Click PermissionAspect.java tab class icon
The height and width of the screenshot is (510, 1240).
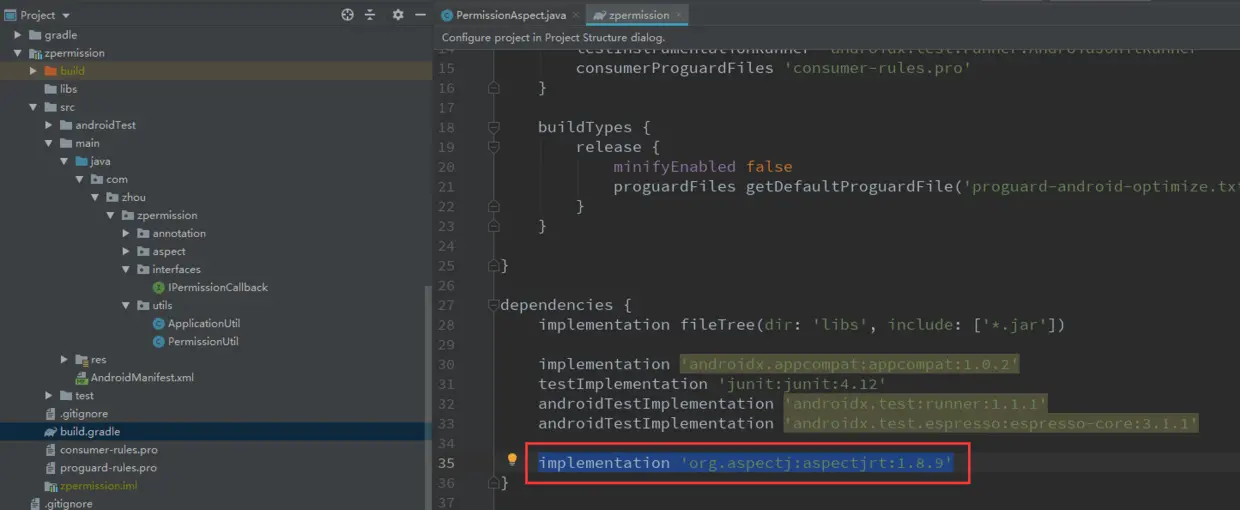[447, 15]
